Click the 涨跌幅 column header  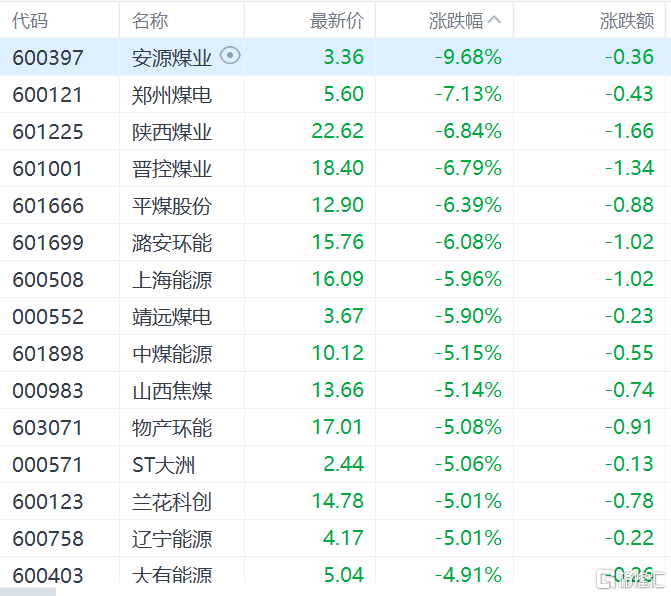click(456, 21)
